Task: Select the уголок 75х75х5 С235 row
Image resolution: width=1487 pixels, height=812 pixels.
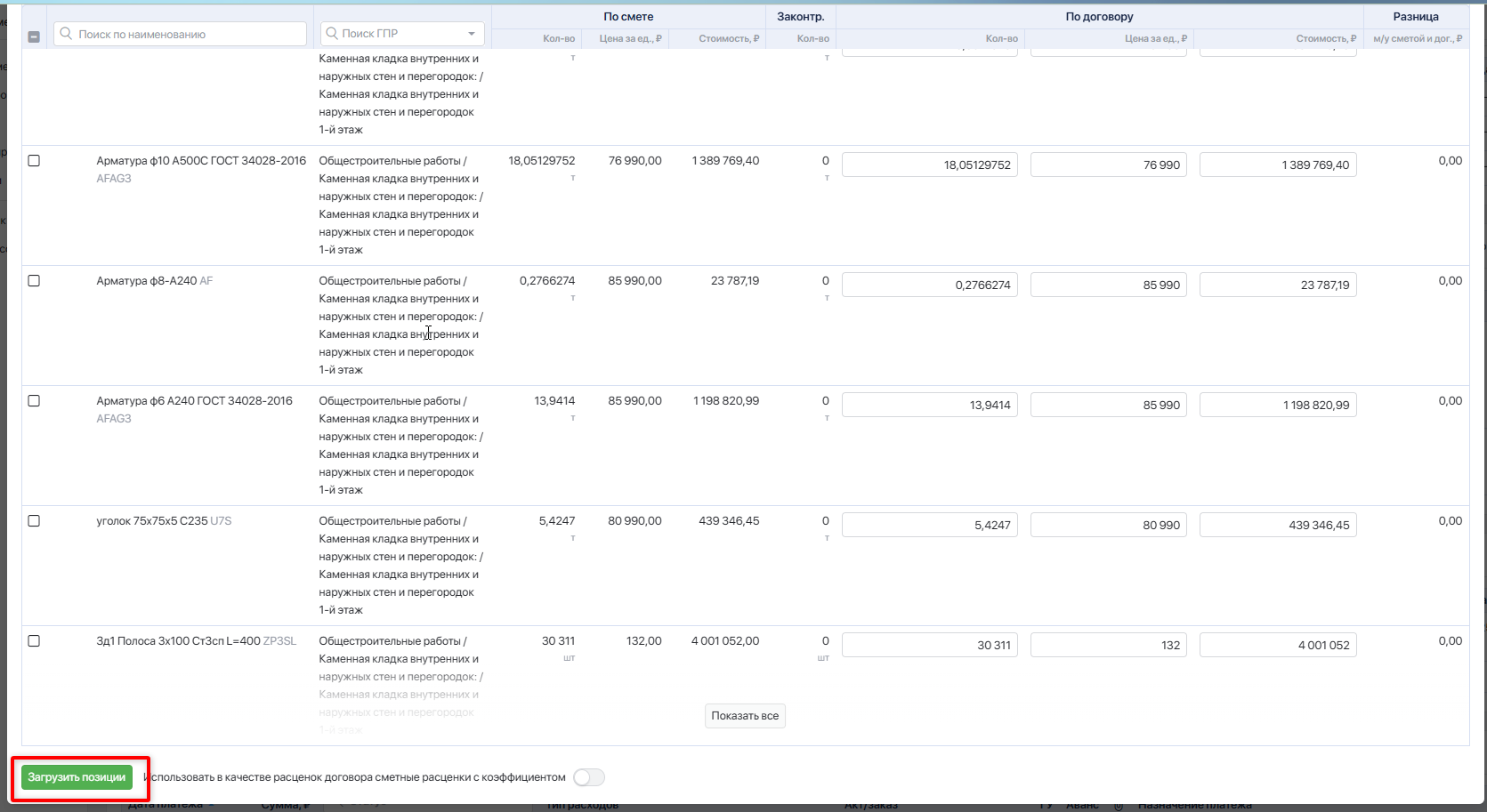Action: coord(34,521)
